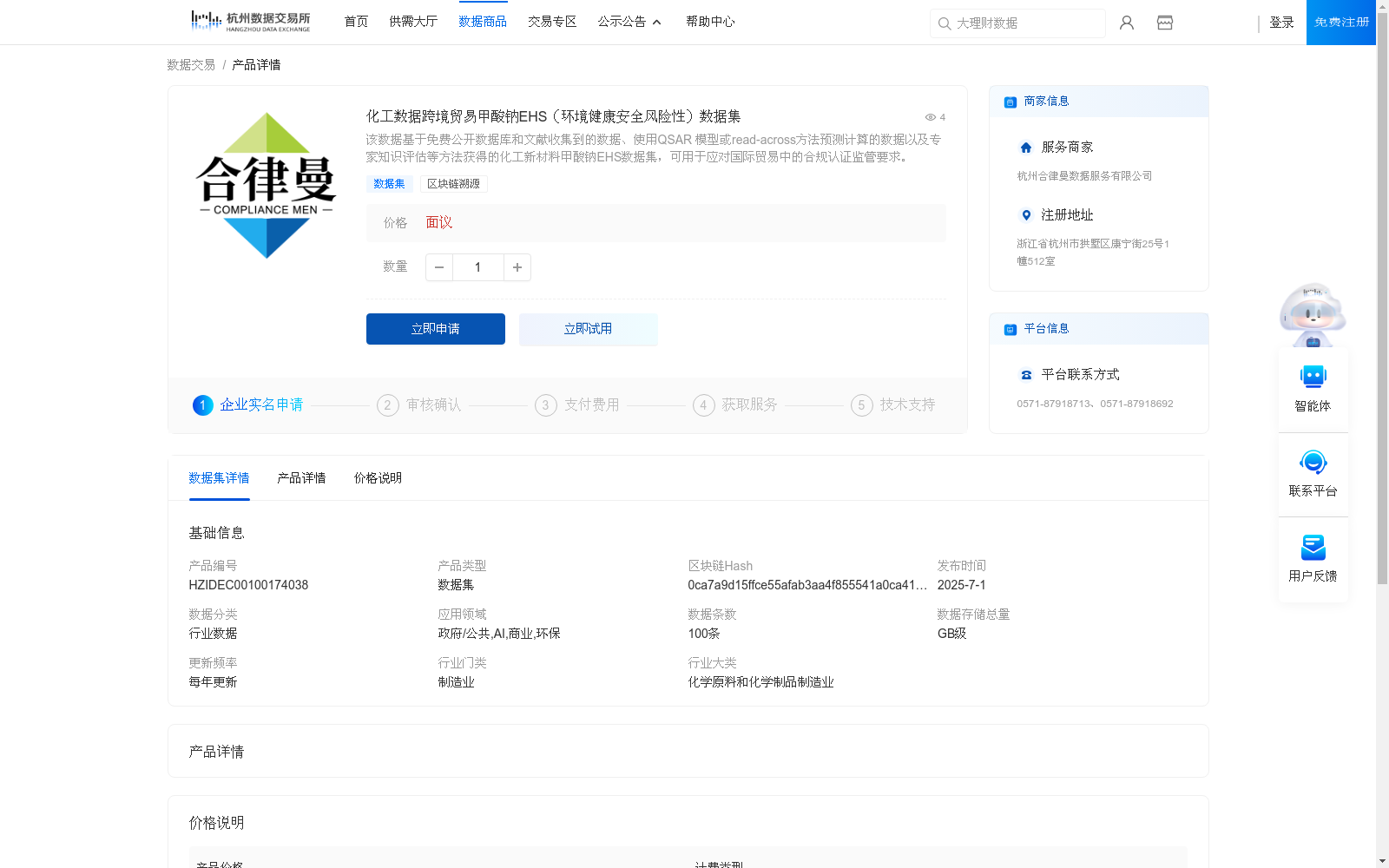Expand the 公示公告 dropdown menu
1389x868 pixels.
(630, 22)
